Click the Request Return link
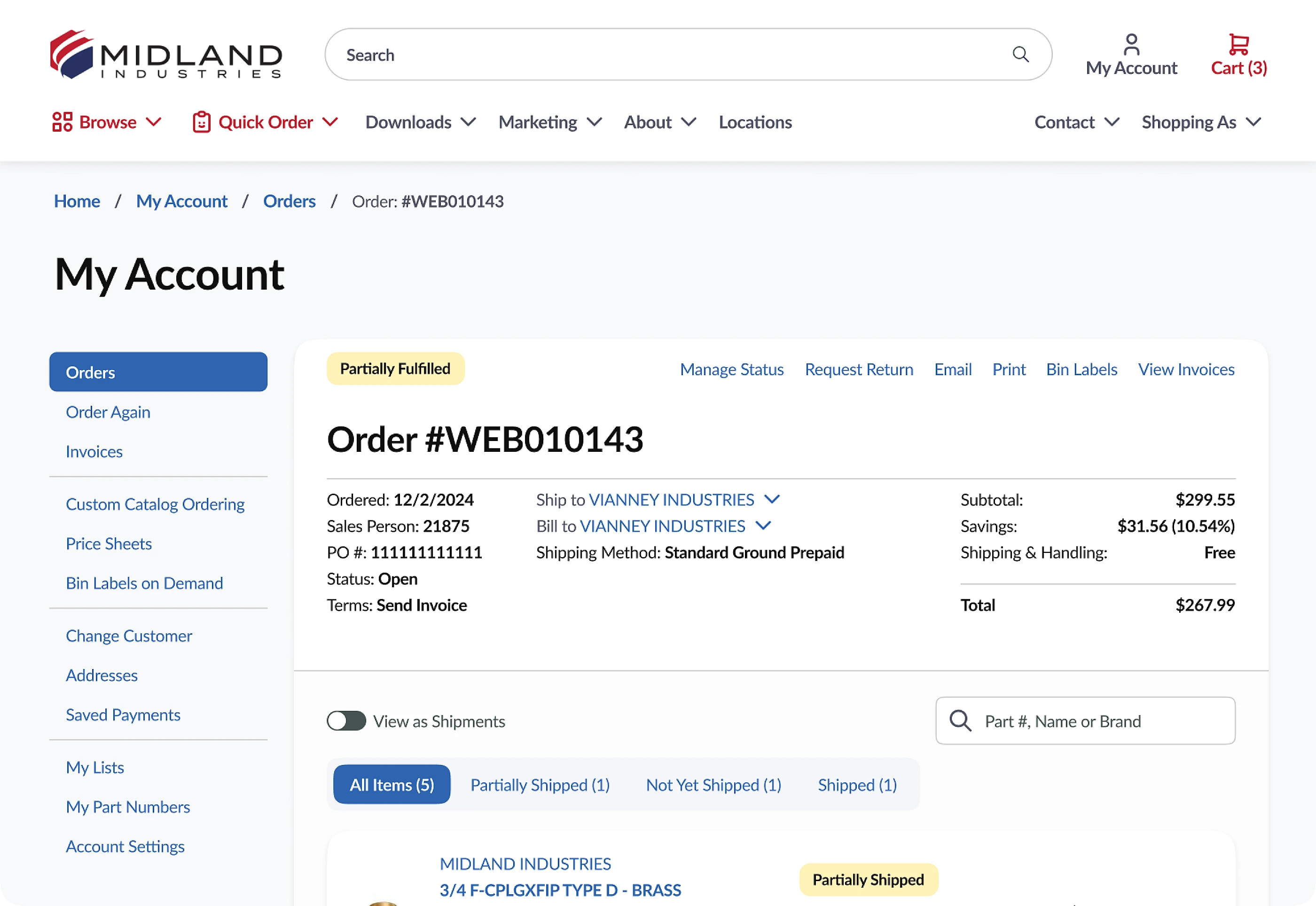 (859, 370)
